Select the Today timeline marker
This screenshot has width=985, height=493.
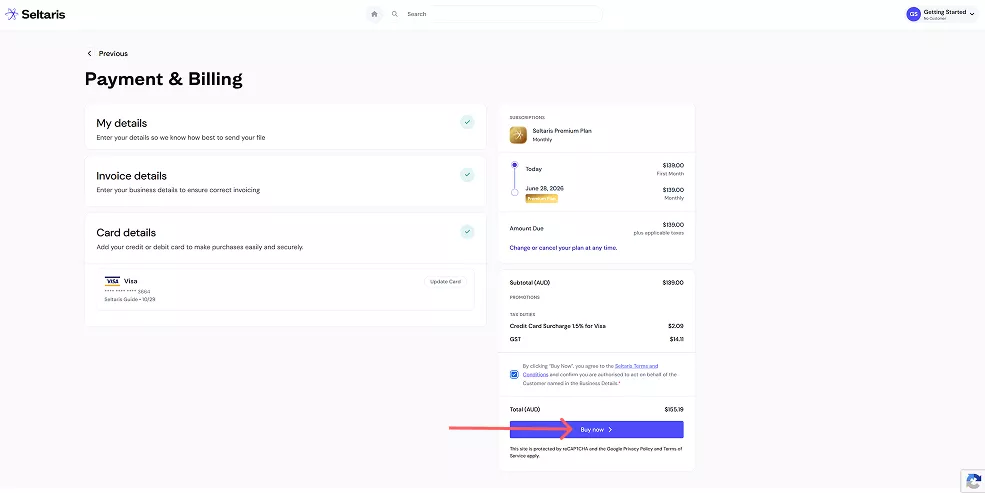coord(514,165)
